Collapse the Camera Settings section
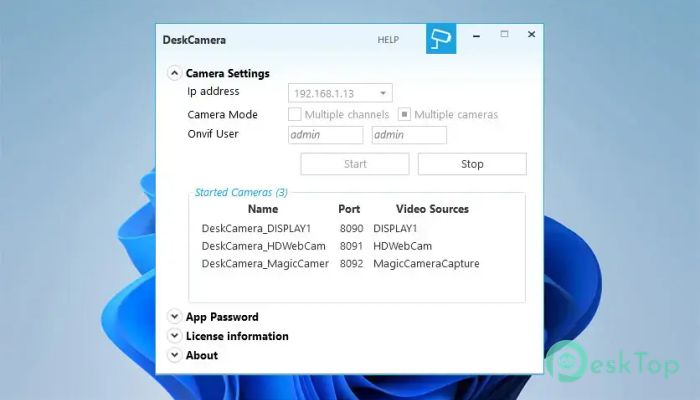This screenshot has width=700, height=400. (x=174, y=73)
